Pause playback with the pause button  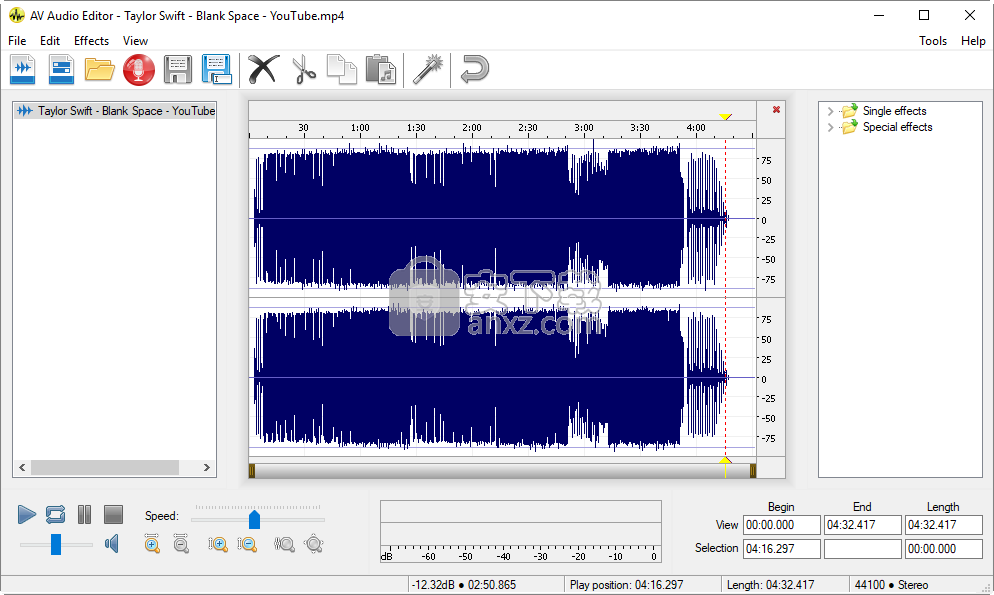point(84,515)
